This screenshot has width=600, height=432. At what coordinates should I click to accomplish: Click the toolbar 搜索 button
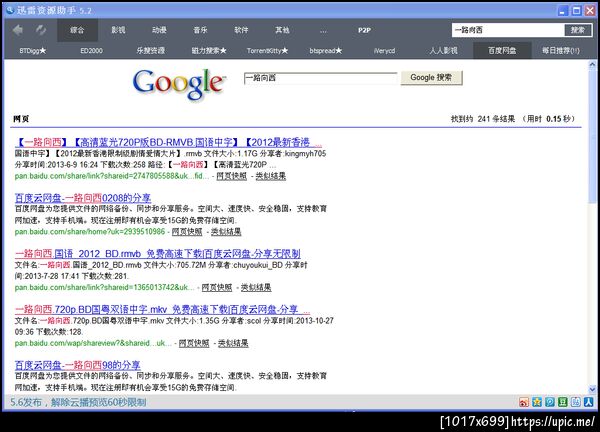[577, 30]
